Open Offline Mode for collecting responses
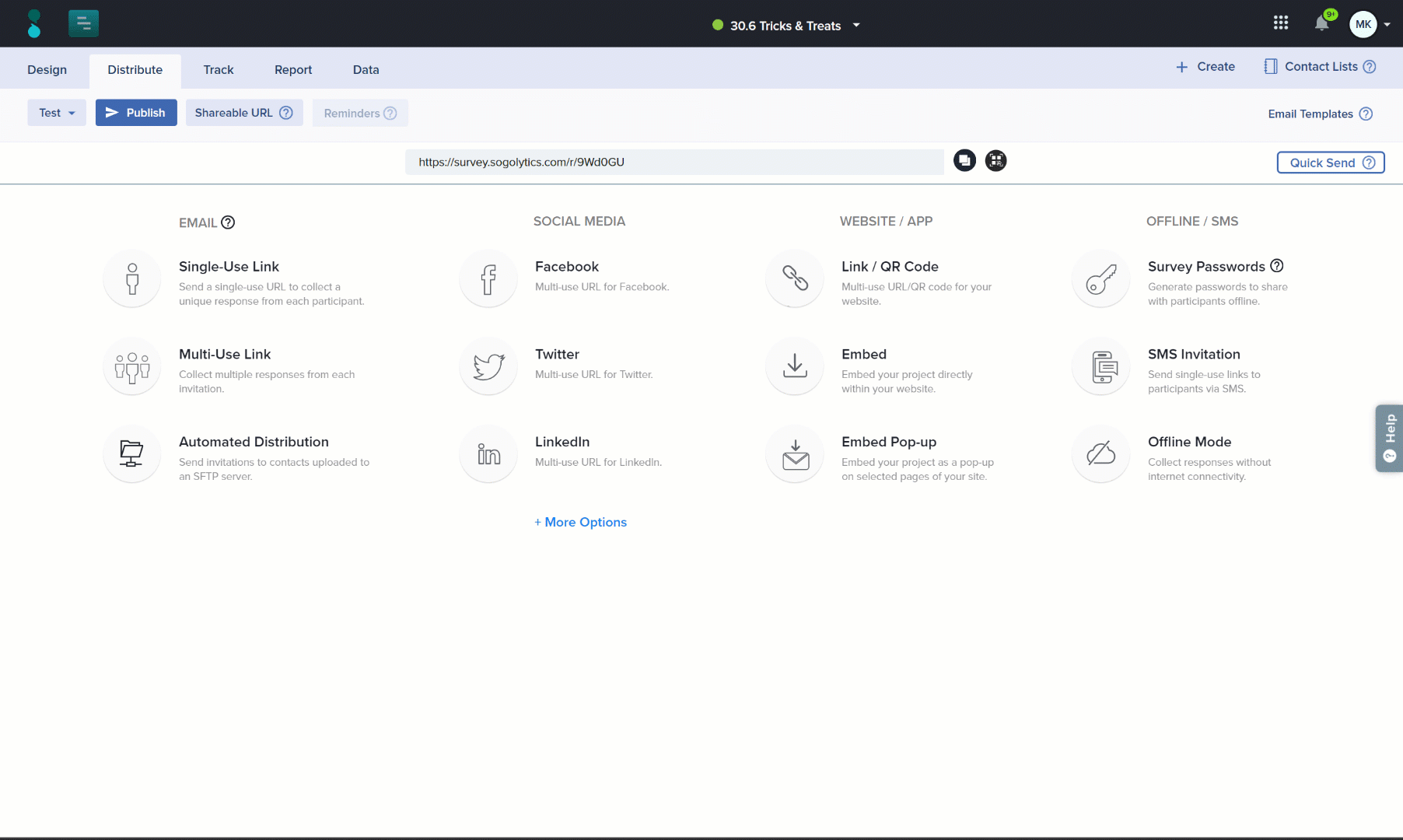 (1189, 442)
